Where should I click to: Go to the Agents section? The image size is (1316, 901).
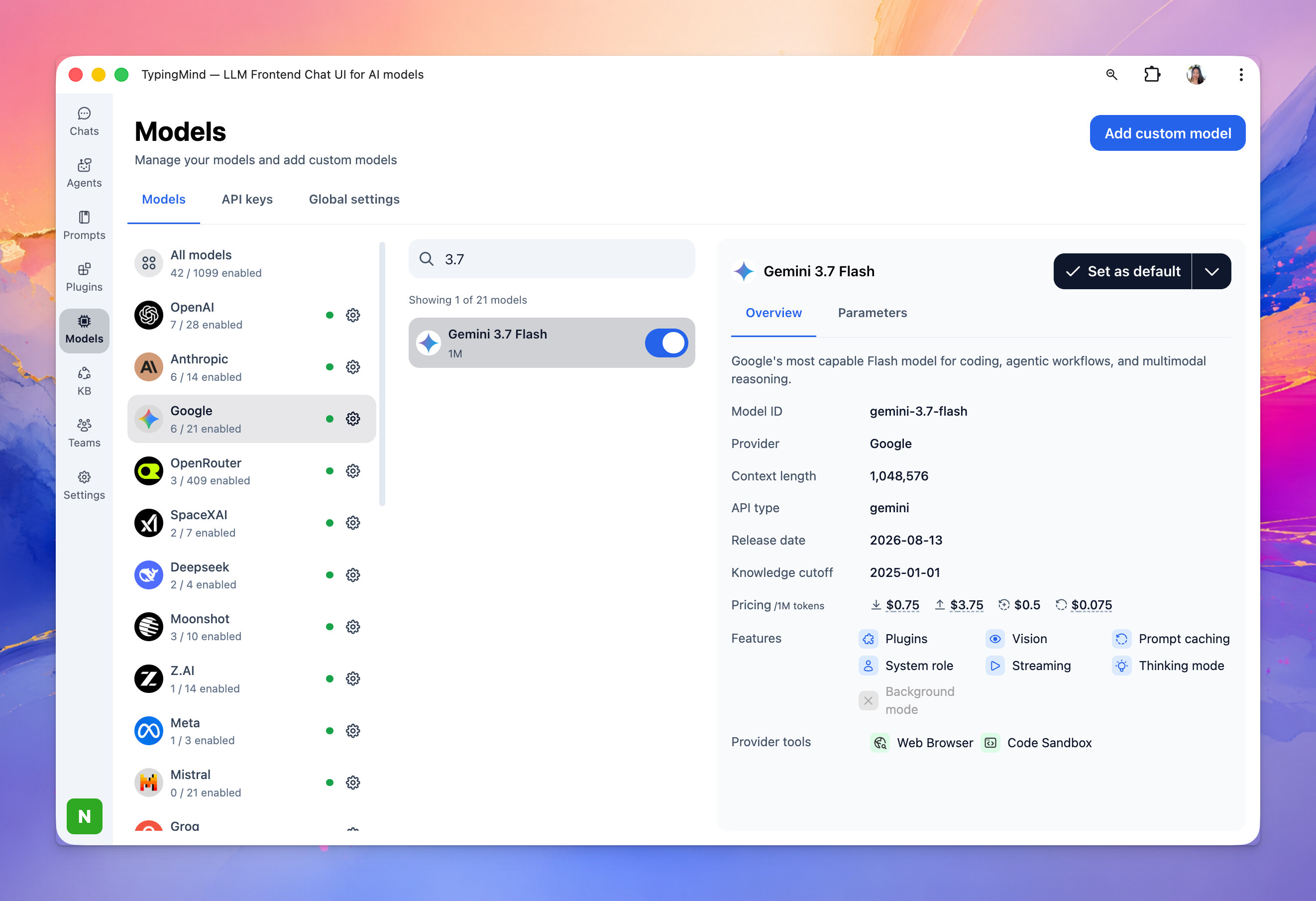coord(84,174)
